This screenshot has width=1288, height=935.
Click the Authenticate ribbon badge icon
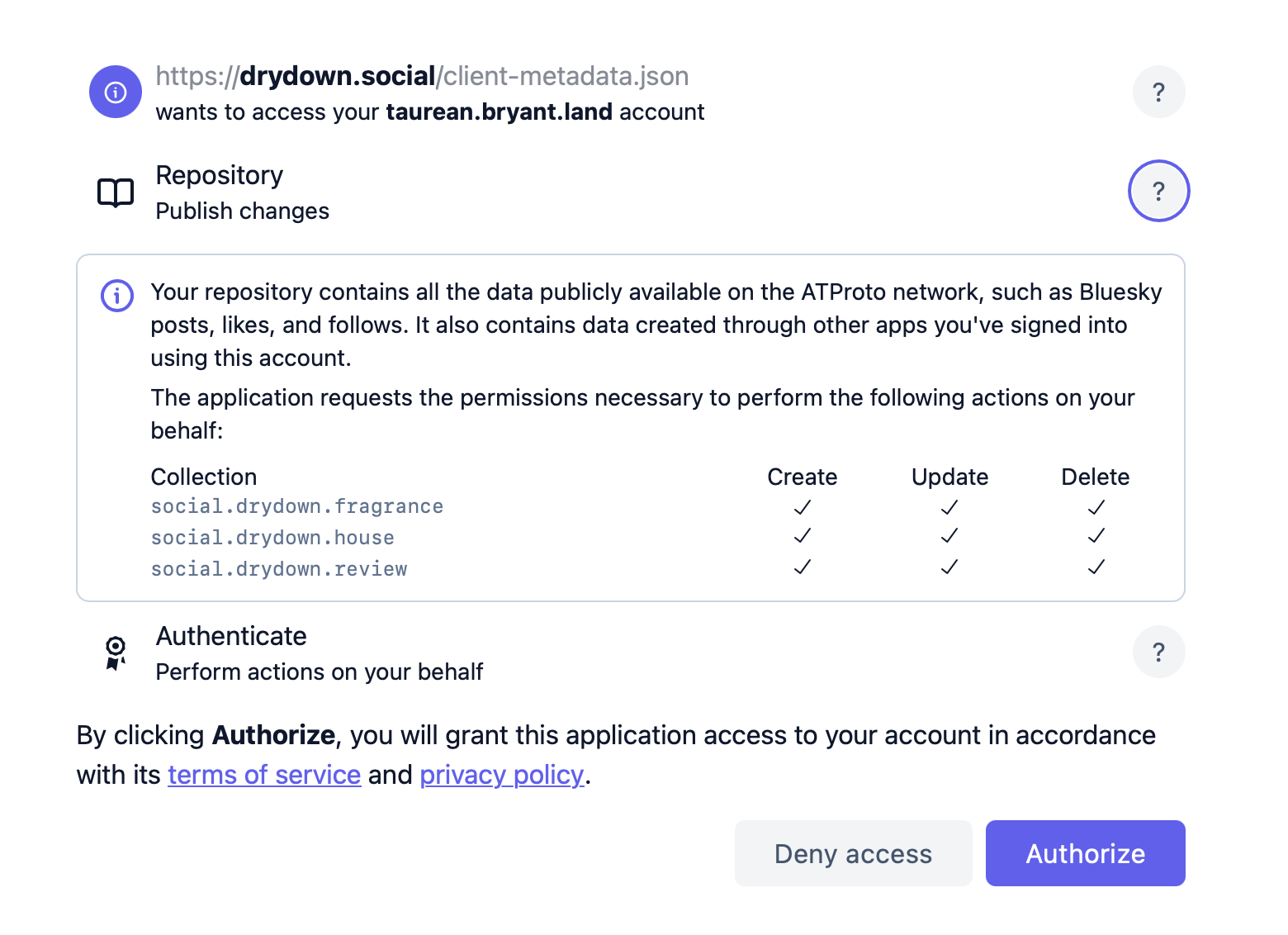coord(116,653)
